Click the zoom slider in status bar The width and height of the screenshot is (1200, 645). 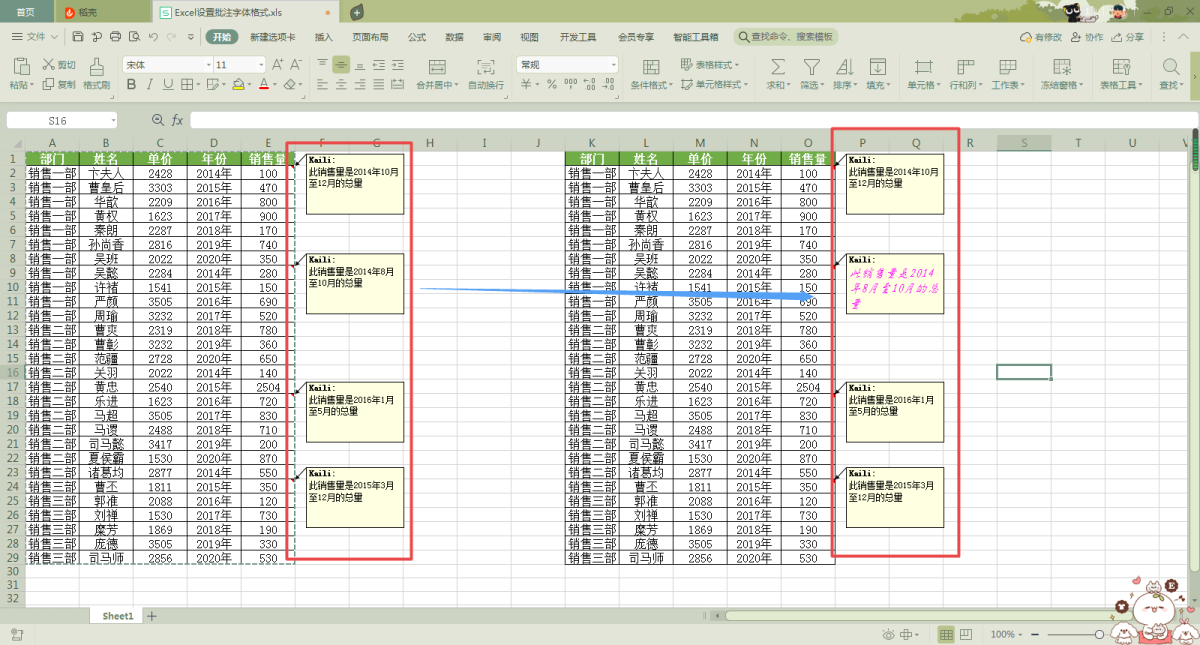pyautogui.click(x=1098, y=635)
